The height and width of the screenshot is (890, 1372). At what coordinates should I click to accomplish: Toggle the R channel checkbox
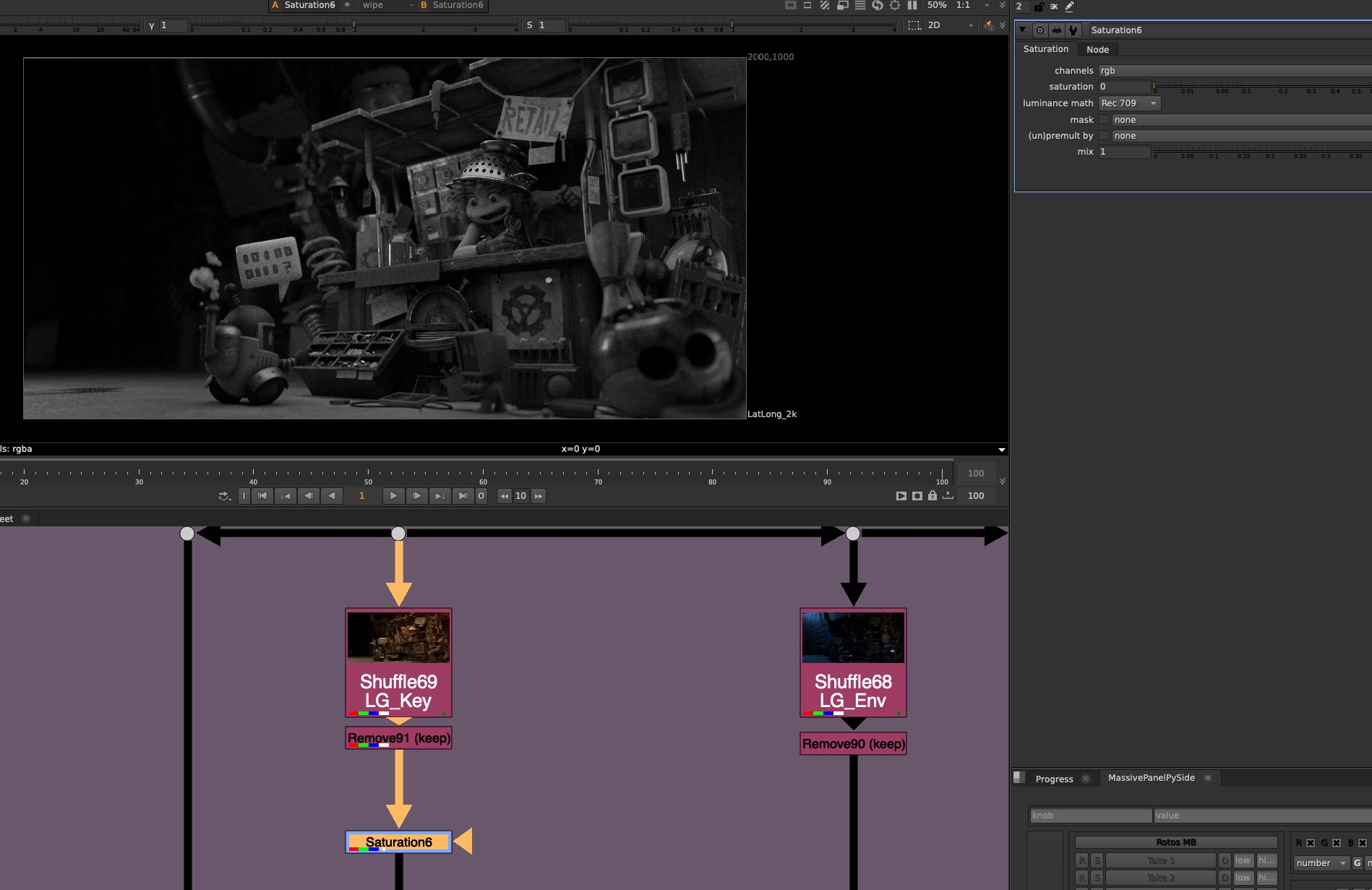click(1311, 843)
